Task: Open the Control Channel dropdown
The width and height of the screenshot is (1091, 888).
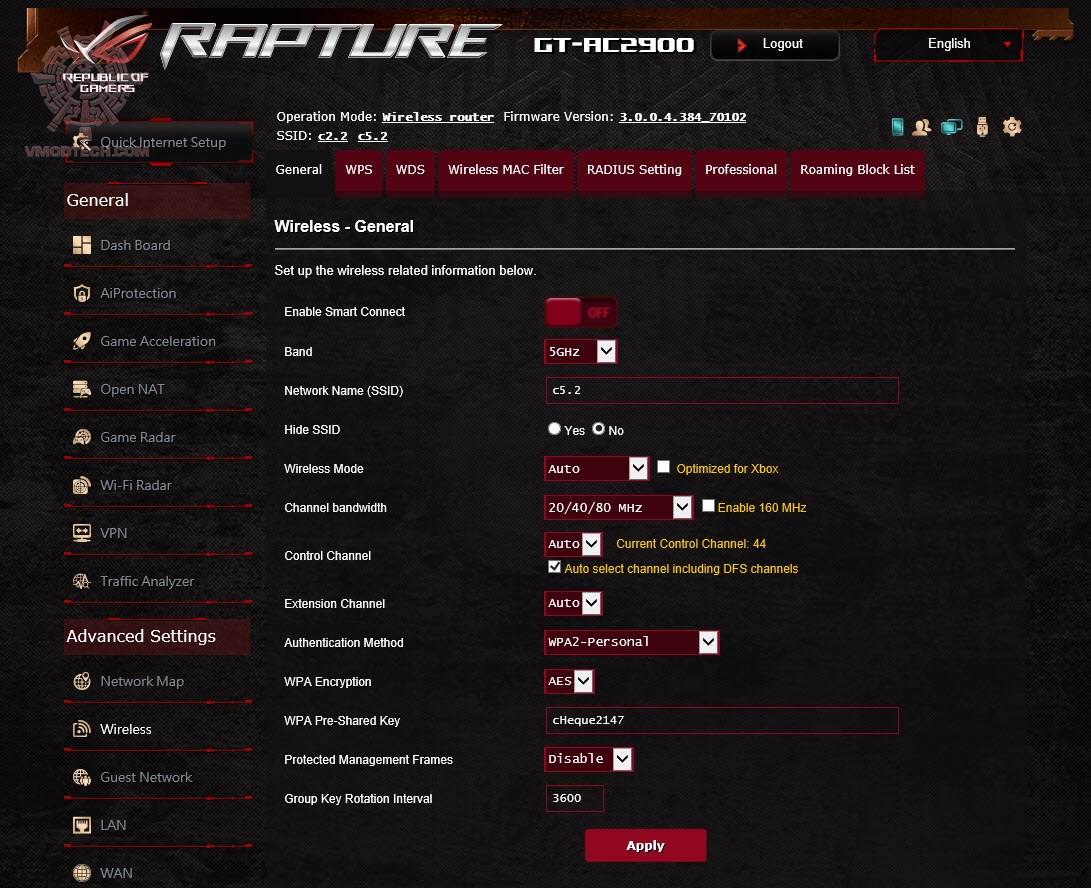Action: click(x=573, y=544)
